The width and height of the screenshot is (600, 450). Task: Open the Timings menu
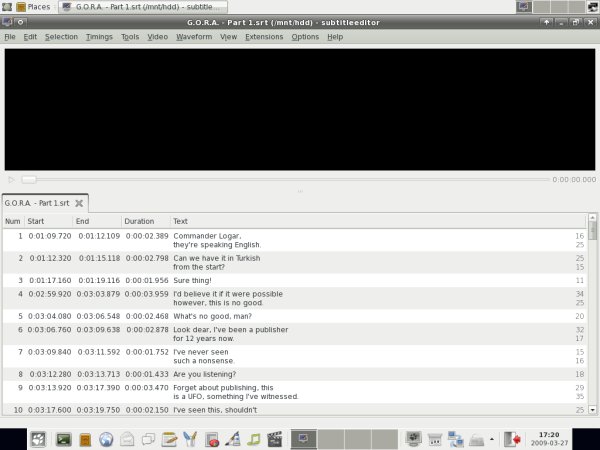99,37
